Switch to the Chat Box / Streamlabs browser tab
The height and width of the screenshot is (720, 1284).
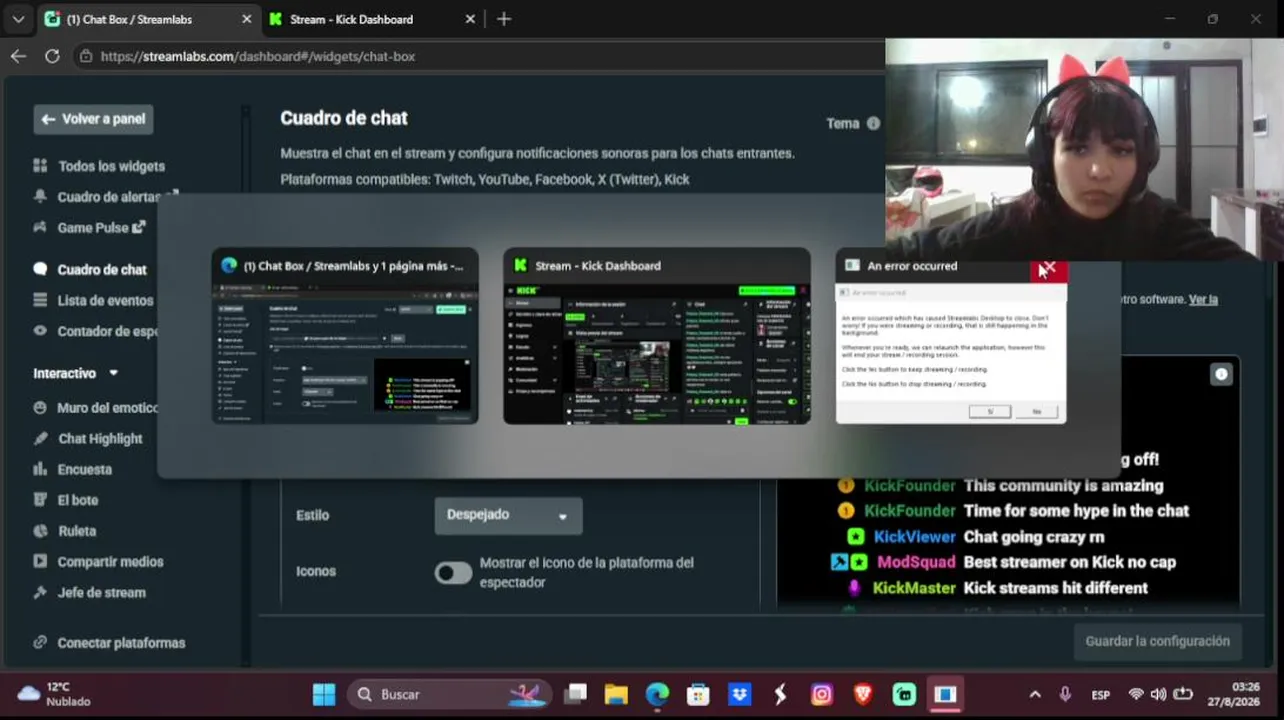click(148, 19)
